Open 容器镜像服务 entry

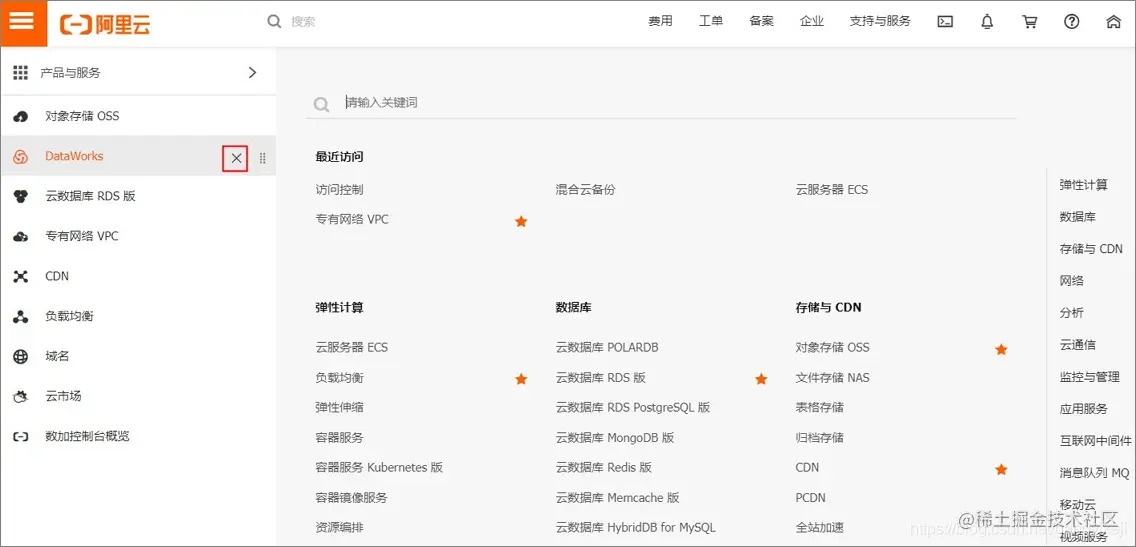click(351, 498)
